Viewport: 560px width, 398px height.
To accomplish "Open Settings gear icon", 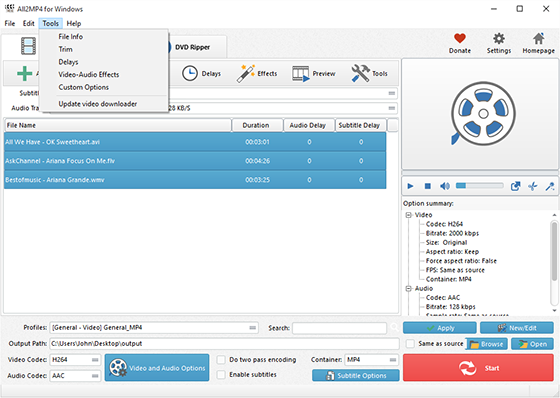I will [x=499, y=39].
